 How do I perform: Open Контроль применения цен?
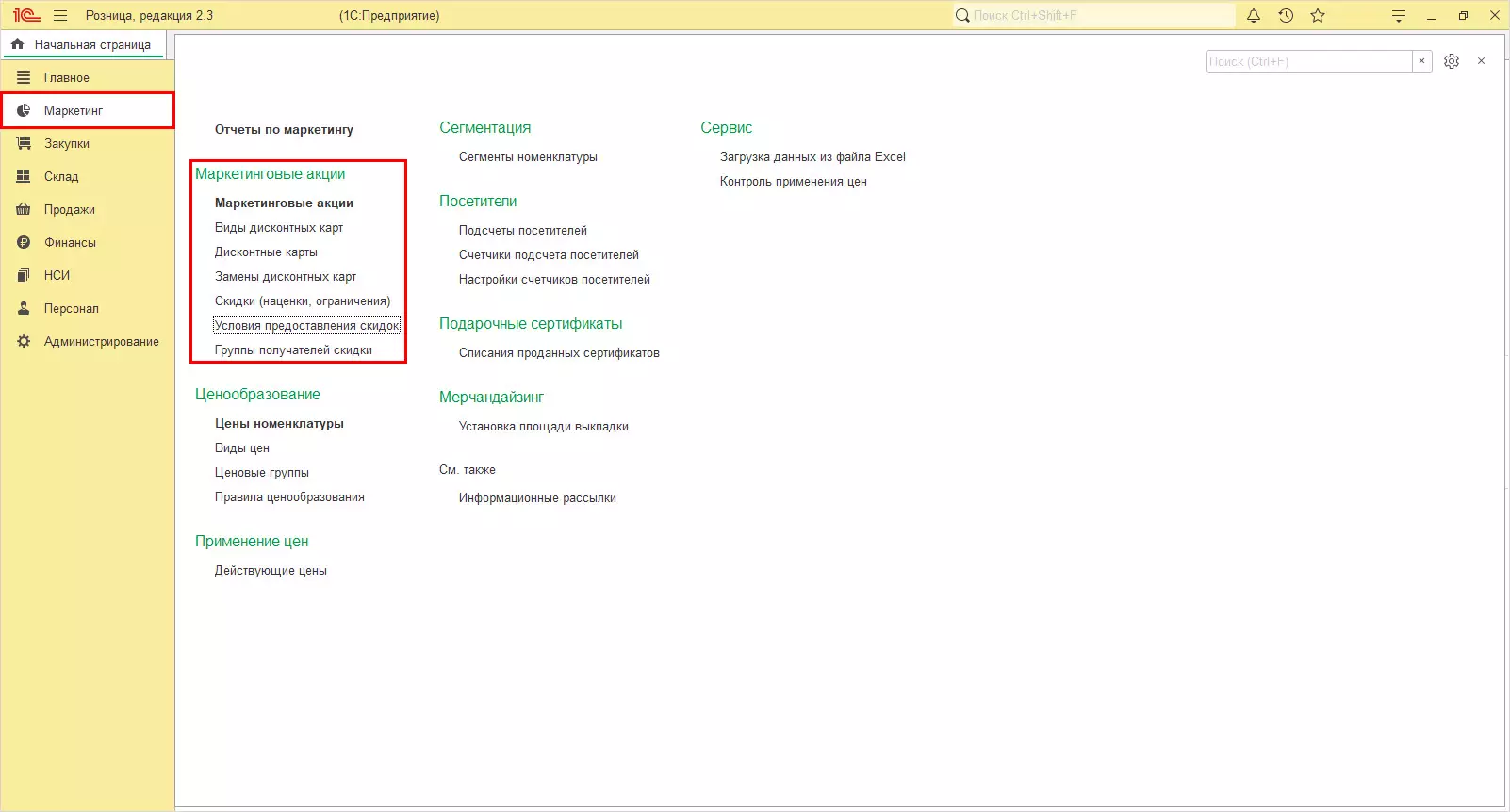pos(794,181)
